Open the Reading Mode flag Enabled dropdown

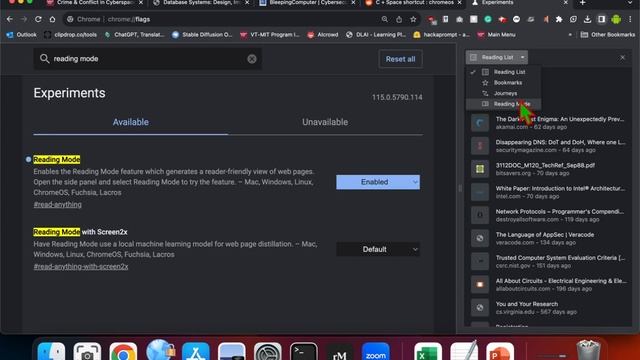coord(378,182)
